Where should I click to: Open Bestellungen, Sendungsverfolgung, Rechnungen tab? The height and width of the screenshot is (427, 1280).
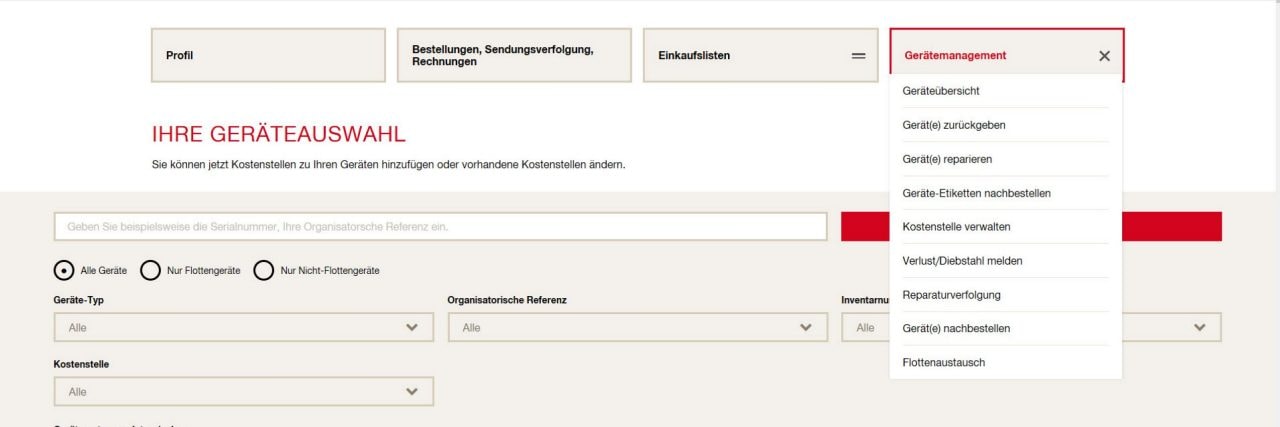click(x=514, y=55)
